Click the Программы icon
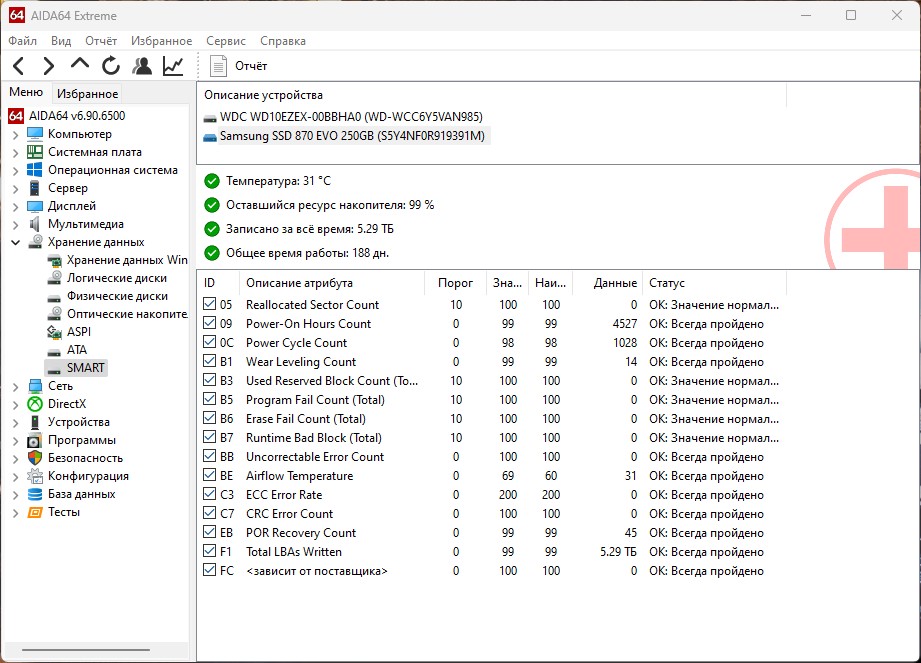Viewport: 921px width, 663px height. click(35, 440)
